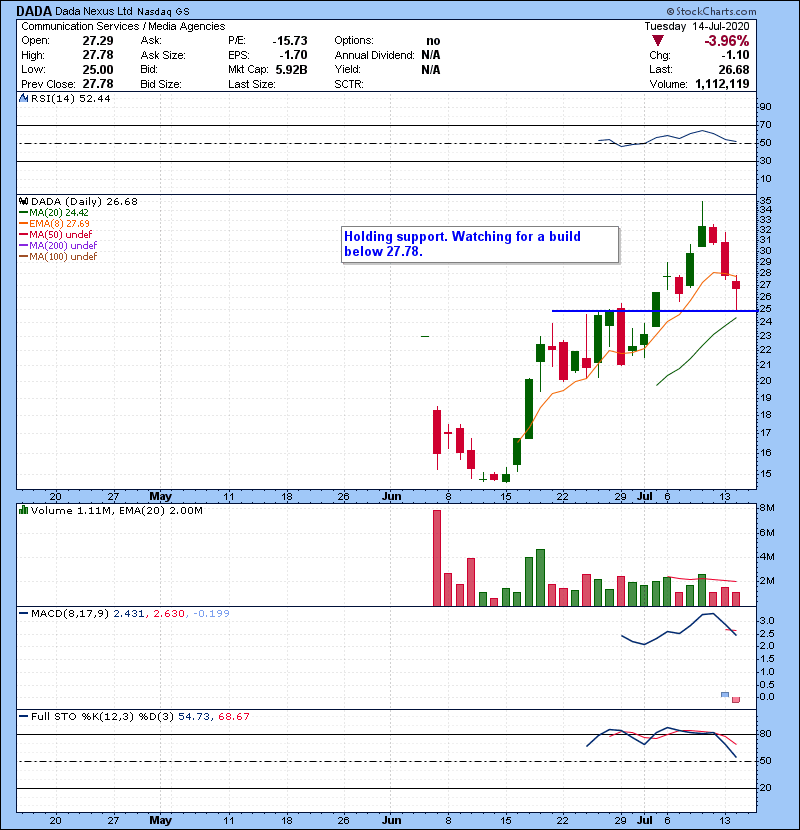
Task: Click the Tuesday 14-Jul-2020 date label
Action: pyautogui.click(x=697, y=26)
